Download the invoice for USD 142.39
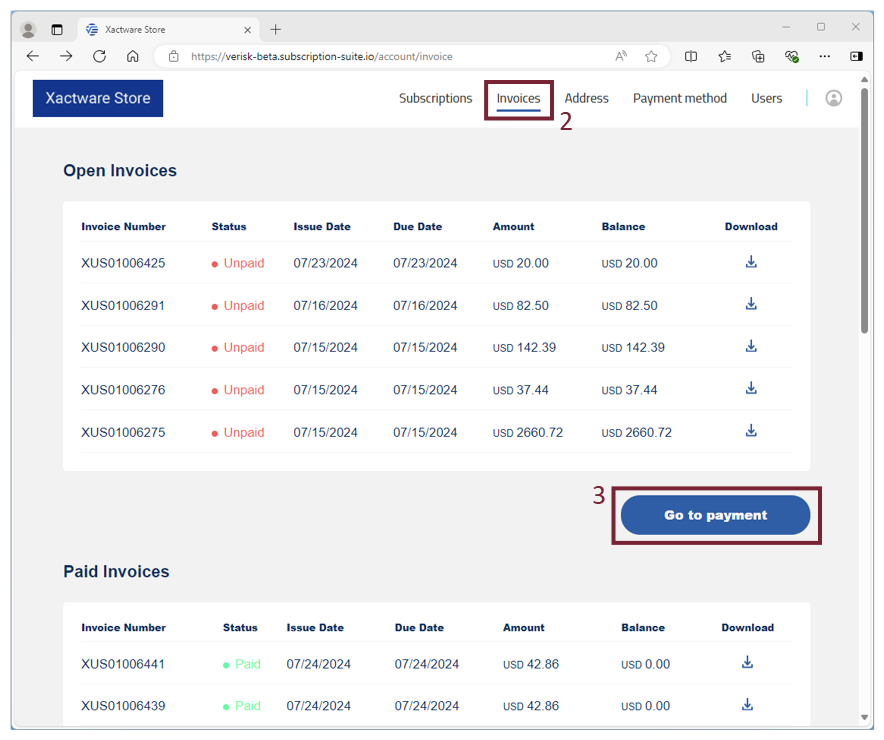Screen dimensions: 884x740 (751, 347)
